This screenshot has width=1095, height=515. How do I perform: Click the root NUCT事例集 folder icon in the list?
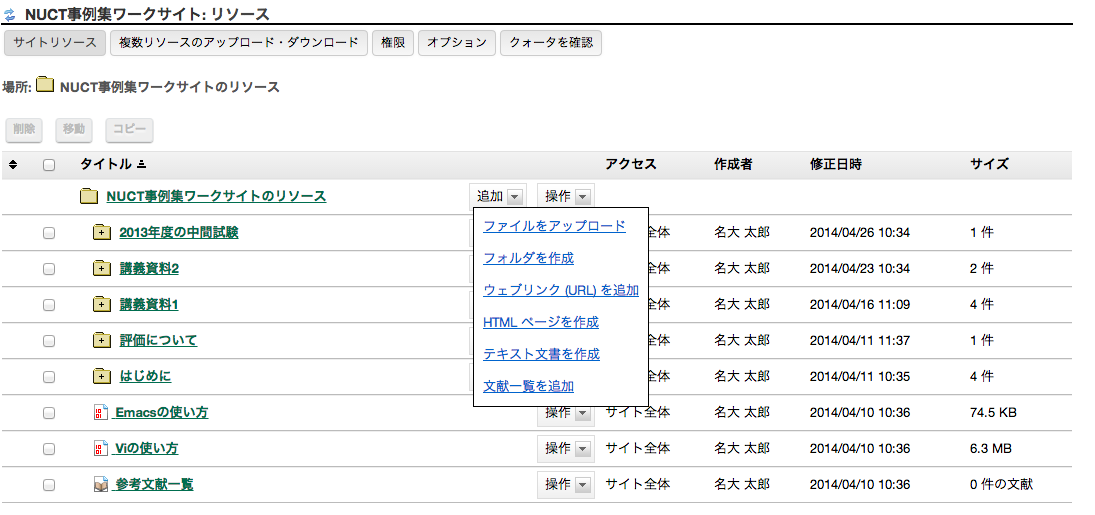89,197
